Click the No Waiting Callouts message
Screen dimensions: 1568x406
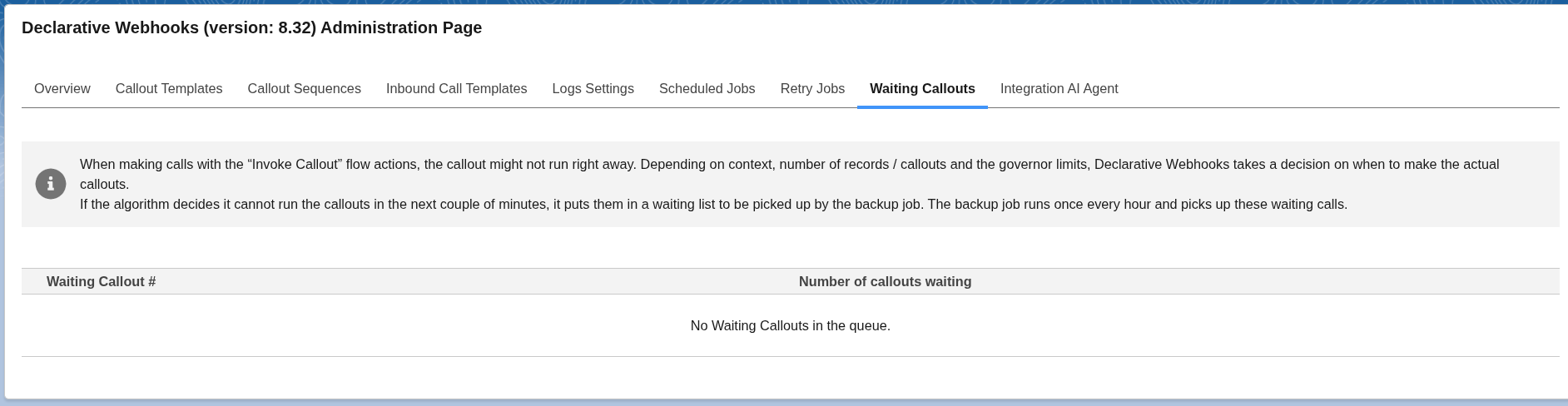791,326
